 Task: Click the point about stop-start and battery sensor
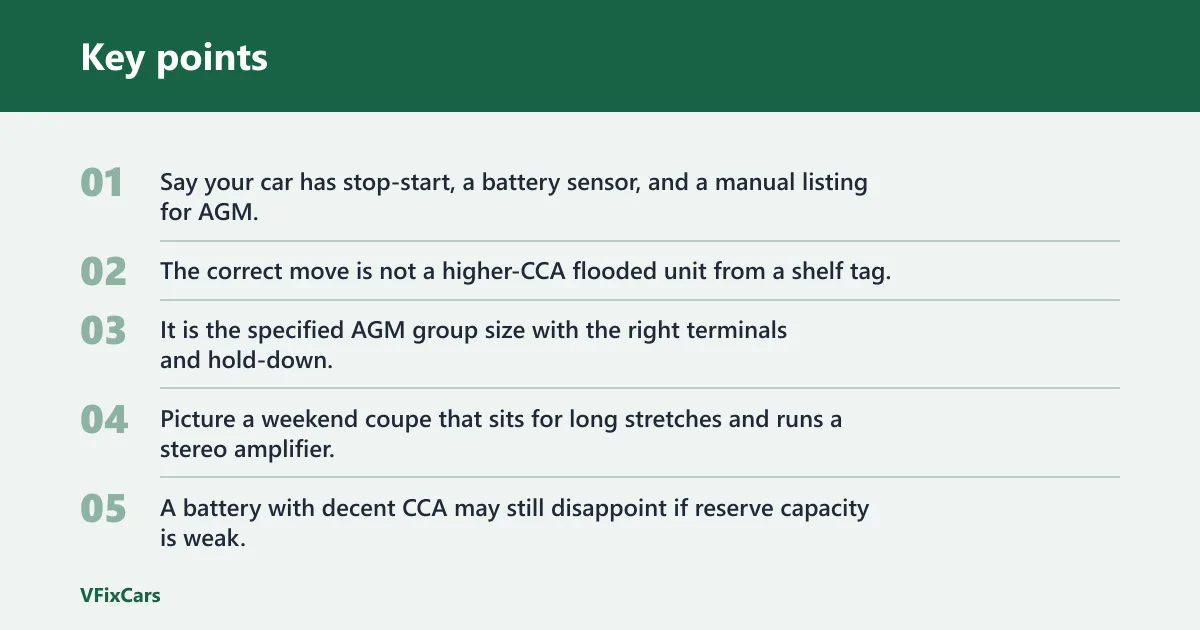pyautogui.click(x=514, y=198)
